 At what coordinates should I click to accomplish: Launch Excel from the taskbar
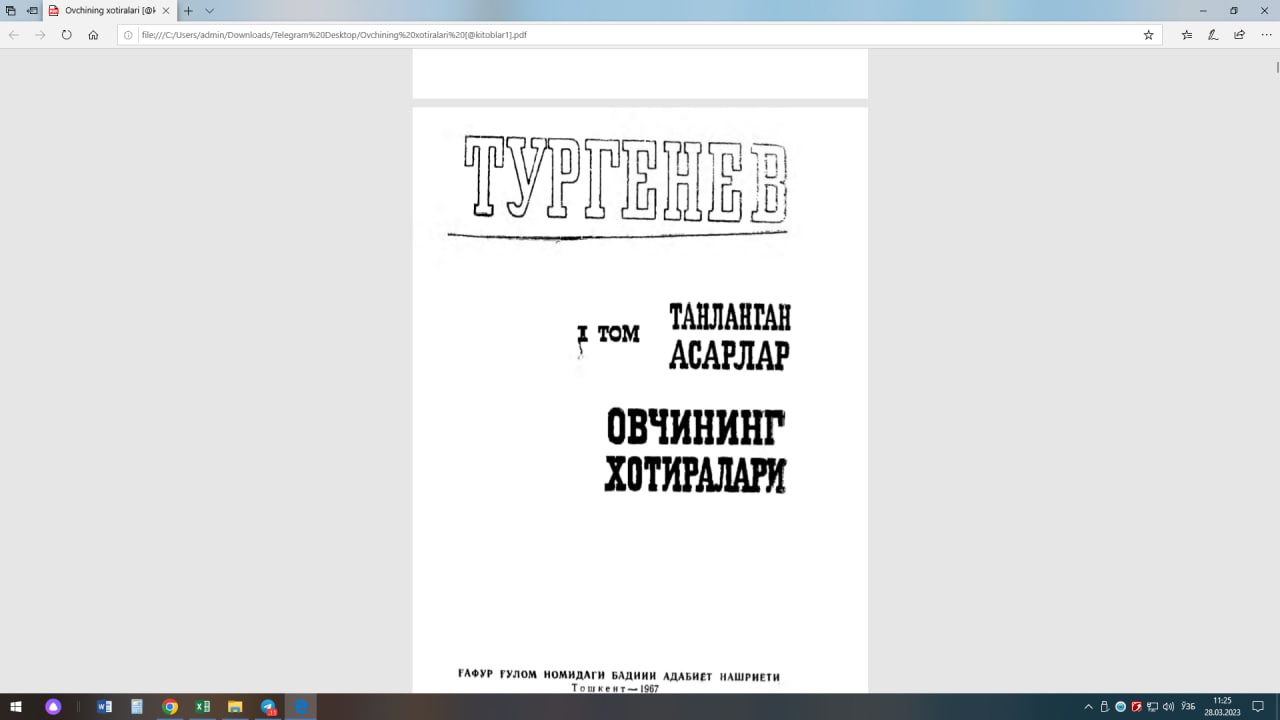click(x=203, y=708)
